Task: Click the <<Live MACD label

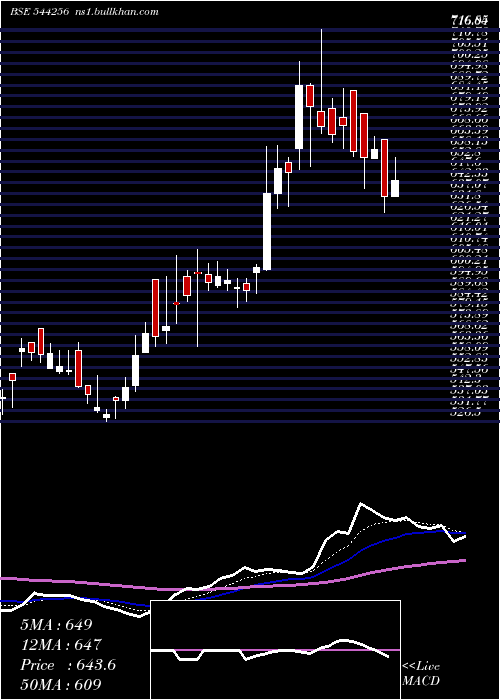Action: point(421,674)
